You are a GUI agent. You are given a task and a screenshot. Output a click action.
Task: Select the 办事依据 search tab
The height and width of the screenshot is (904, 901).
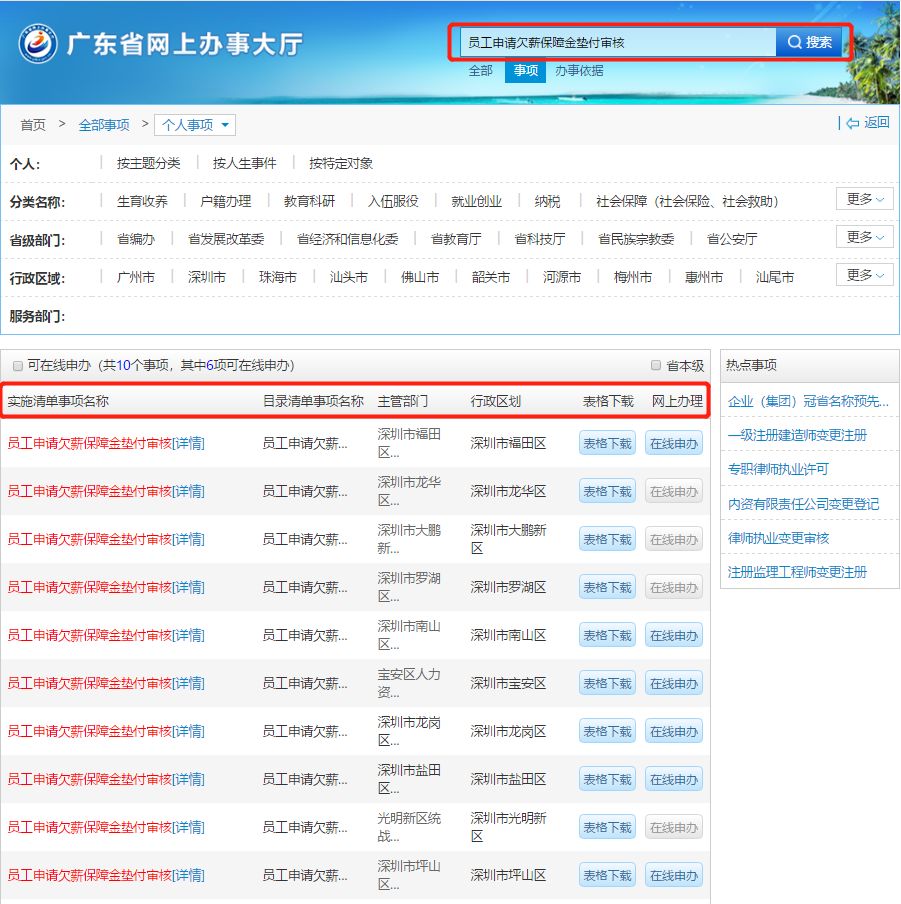coord(579,71)
